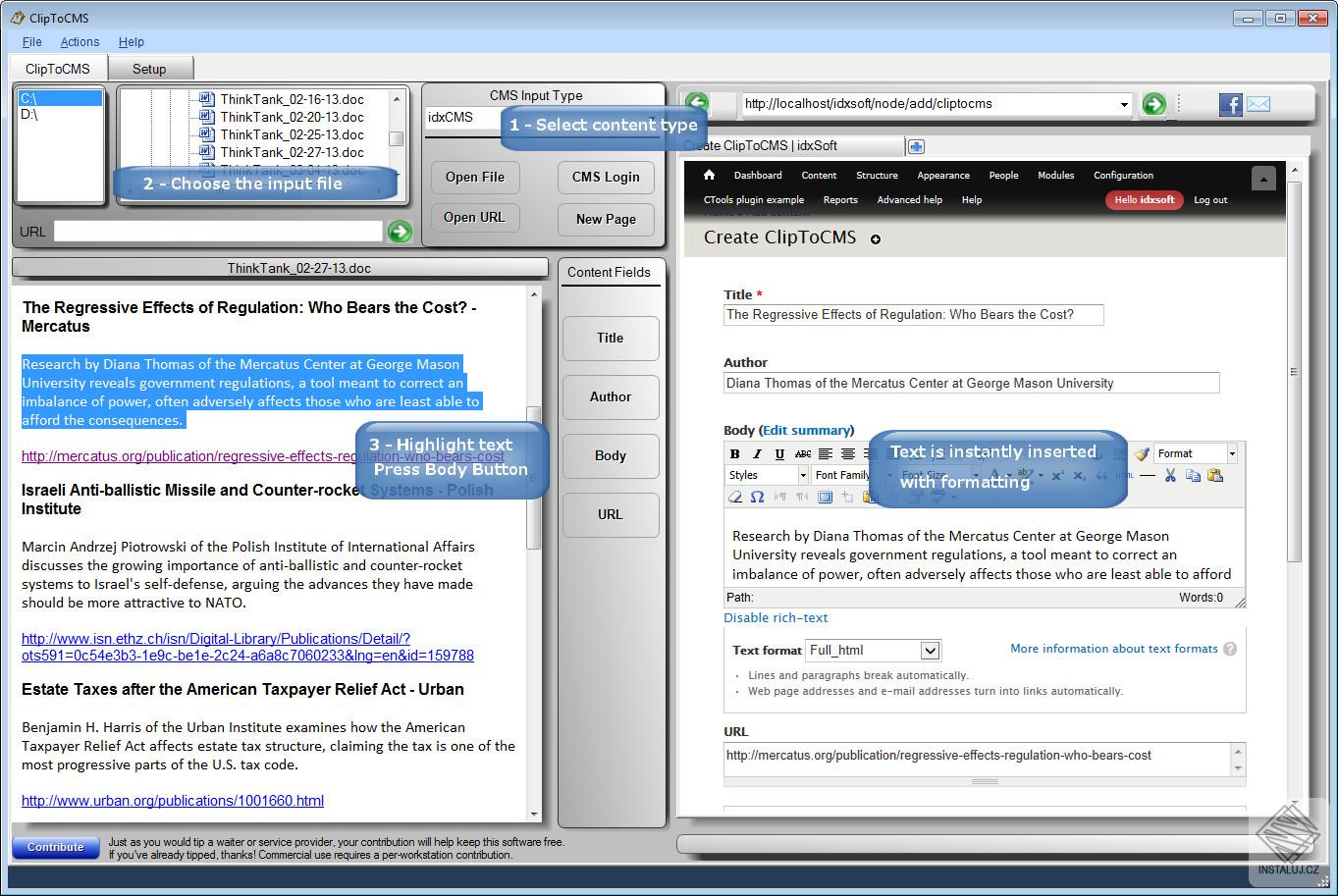This screenshot has width=1338, height=896.
Task: Open the urban.org publications link
Action: (173, 801)
